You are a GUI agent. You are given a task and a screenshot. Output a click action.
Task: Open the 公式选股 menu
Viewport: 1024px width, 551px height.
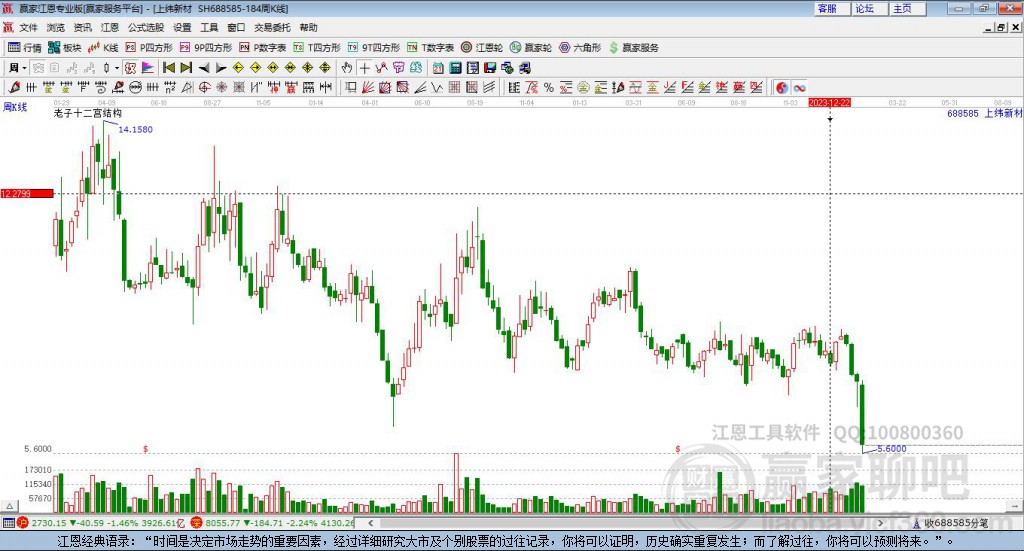(146, 27)
